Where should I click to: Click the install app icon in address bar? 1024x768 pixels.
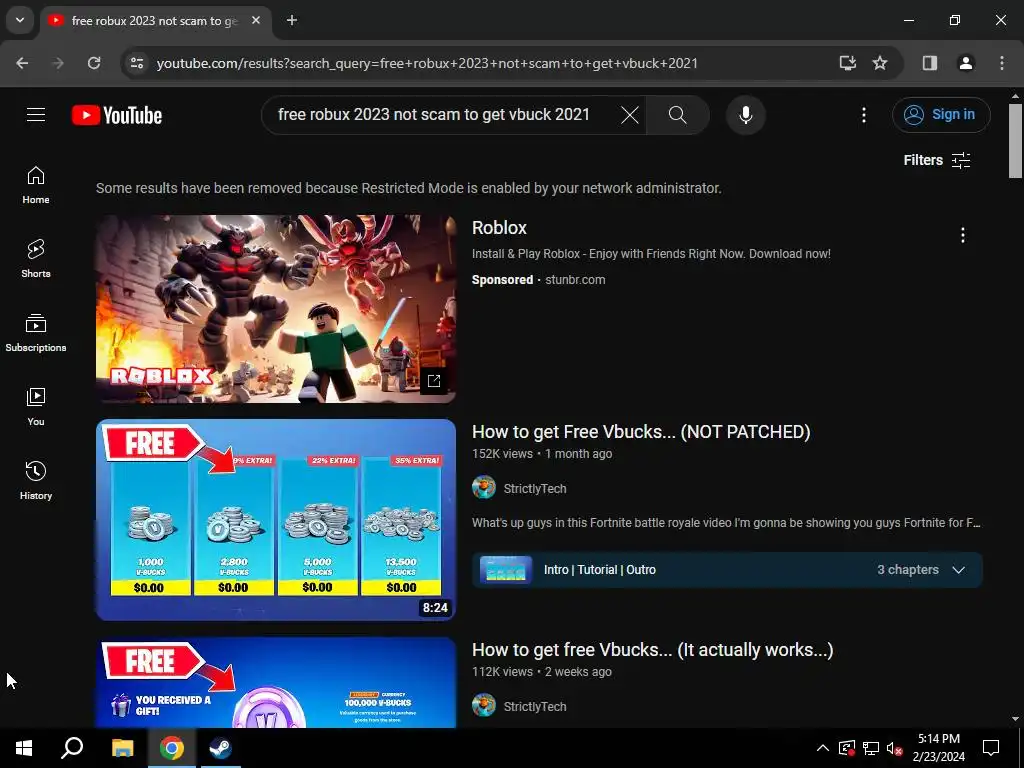pos(847,63)
